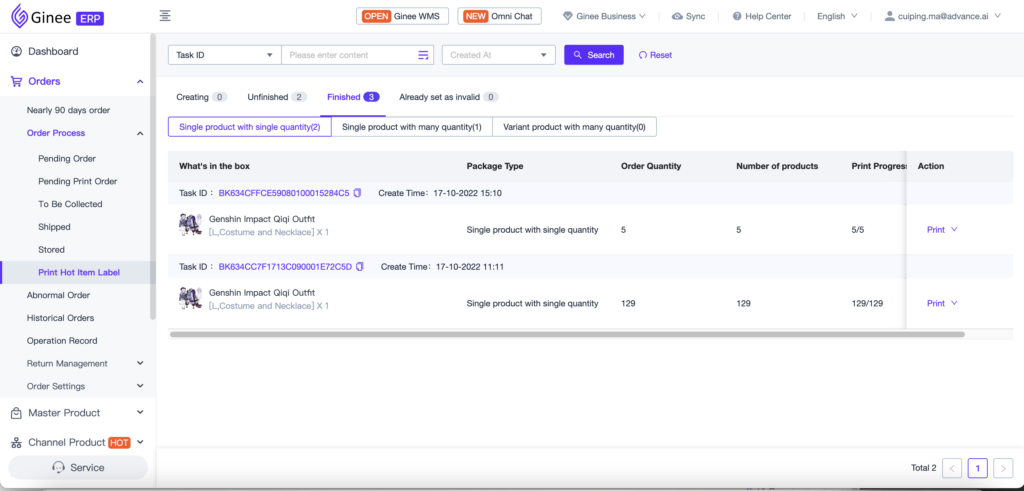Expand the Ginee Business menu

point(604,16)
